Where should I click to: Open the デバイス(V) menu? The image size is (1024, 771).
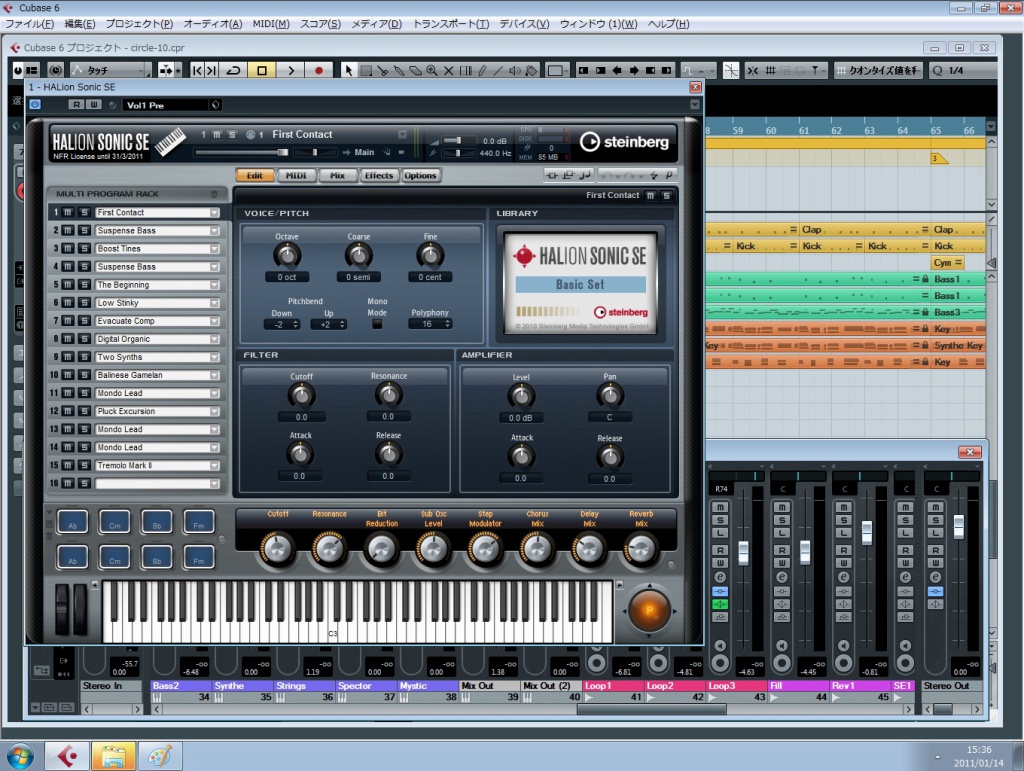524,24
